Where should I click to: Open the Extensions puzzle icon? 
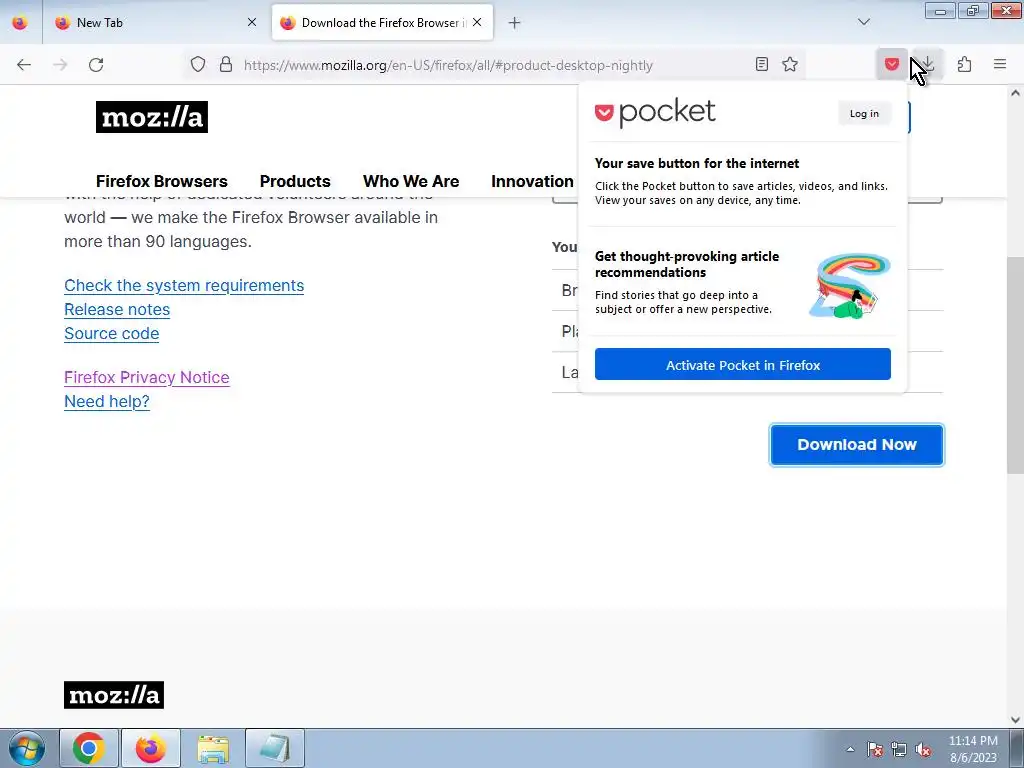point(964,65)
